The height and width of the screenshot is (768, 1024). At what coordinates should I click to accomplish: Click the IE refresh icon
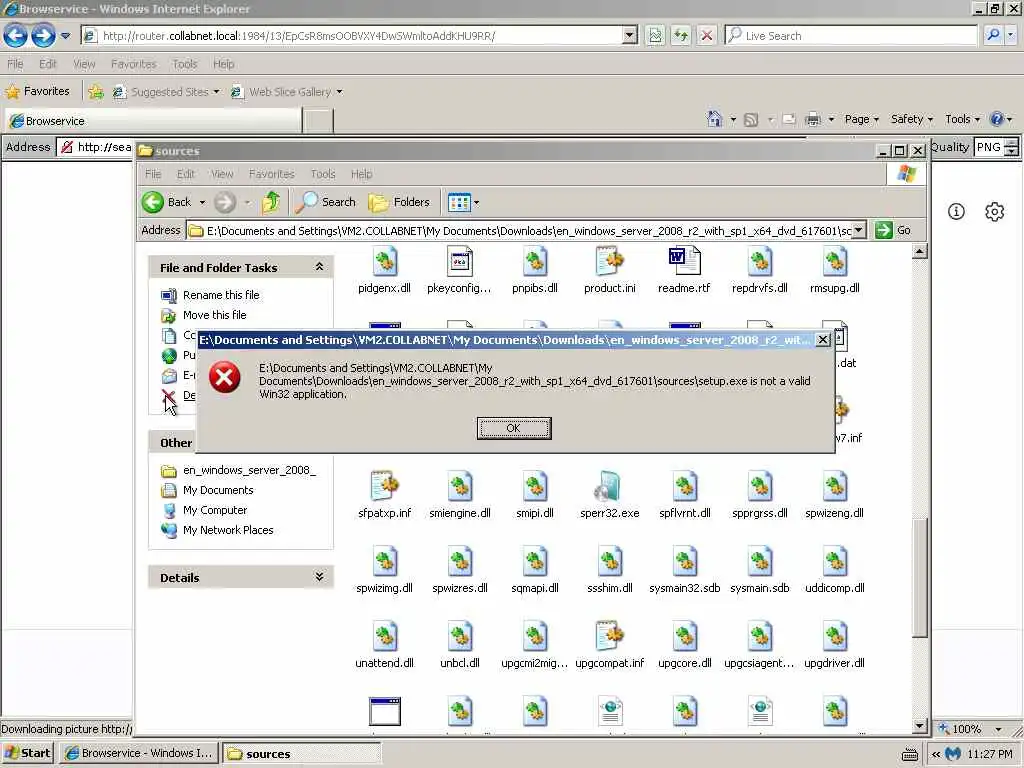click(x=680, y=35)
